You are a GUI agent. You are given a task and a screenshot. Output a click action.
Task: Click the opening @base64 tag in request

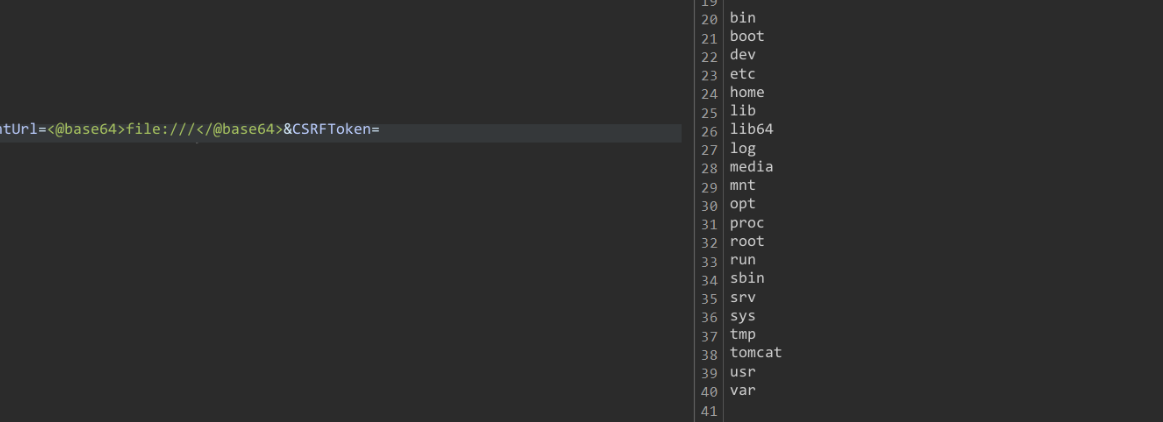(x=86, y=130)
